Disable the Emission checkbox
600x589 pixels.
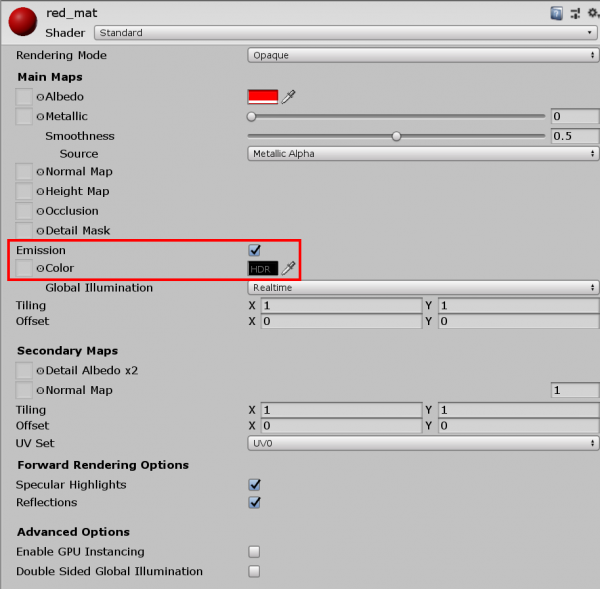point(254,250)
